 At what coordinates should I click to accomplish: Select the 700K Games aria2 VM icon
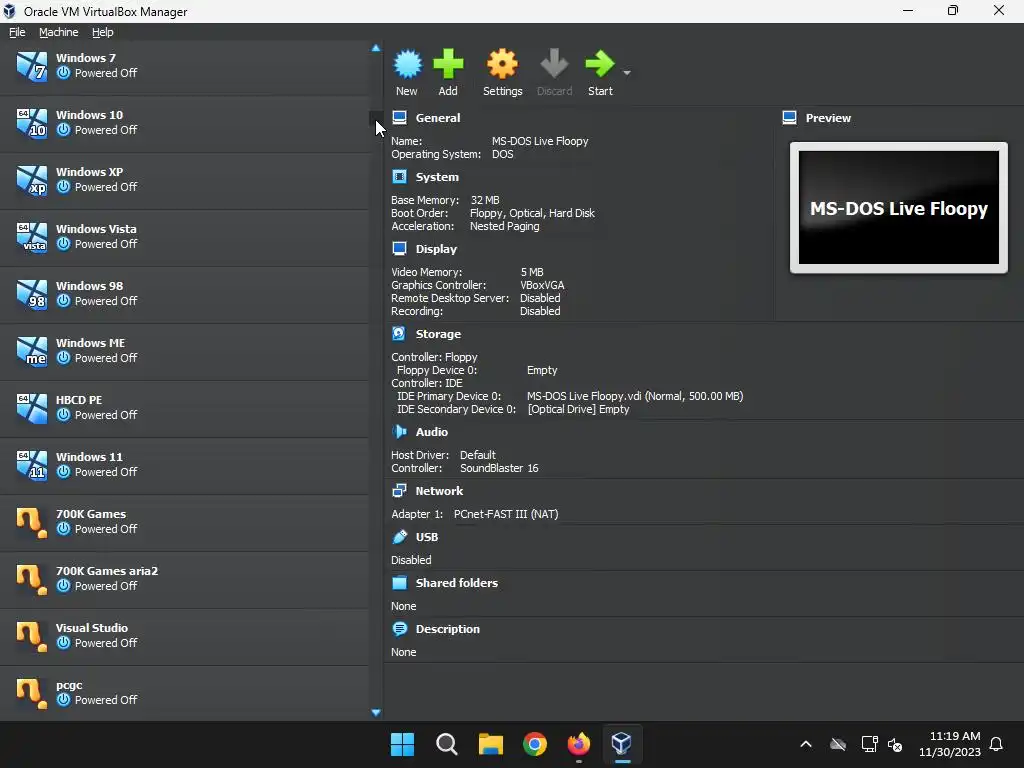pyautogui.click(x=31, y=579)
